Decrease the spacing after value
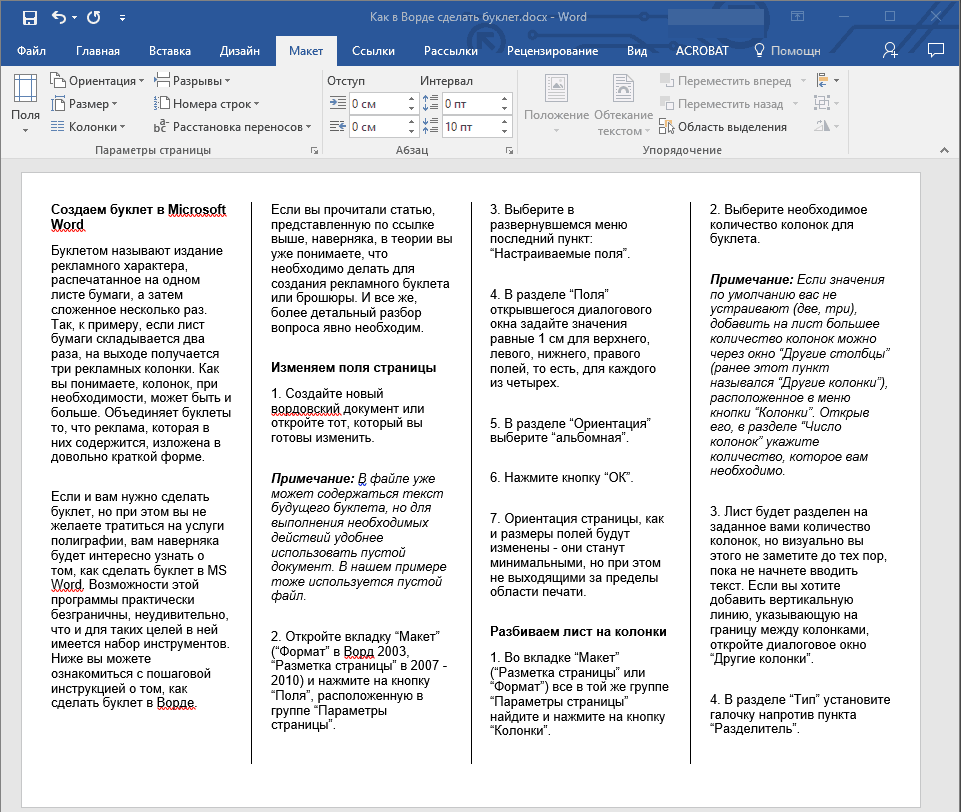 click(x=504, y=132)
